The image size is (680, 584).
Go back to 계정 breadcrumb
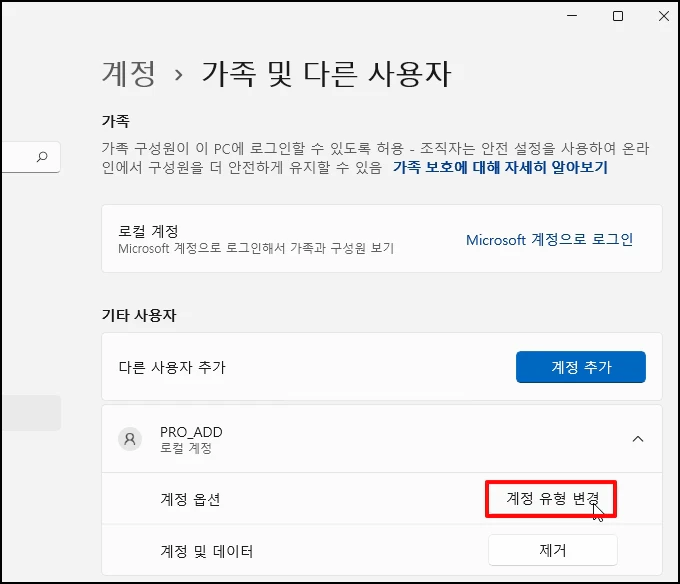point(128,74)
